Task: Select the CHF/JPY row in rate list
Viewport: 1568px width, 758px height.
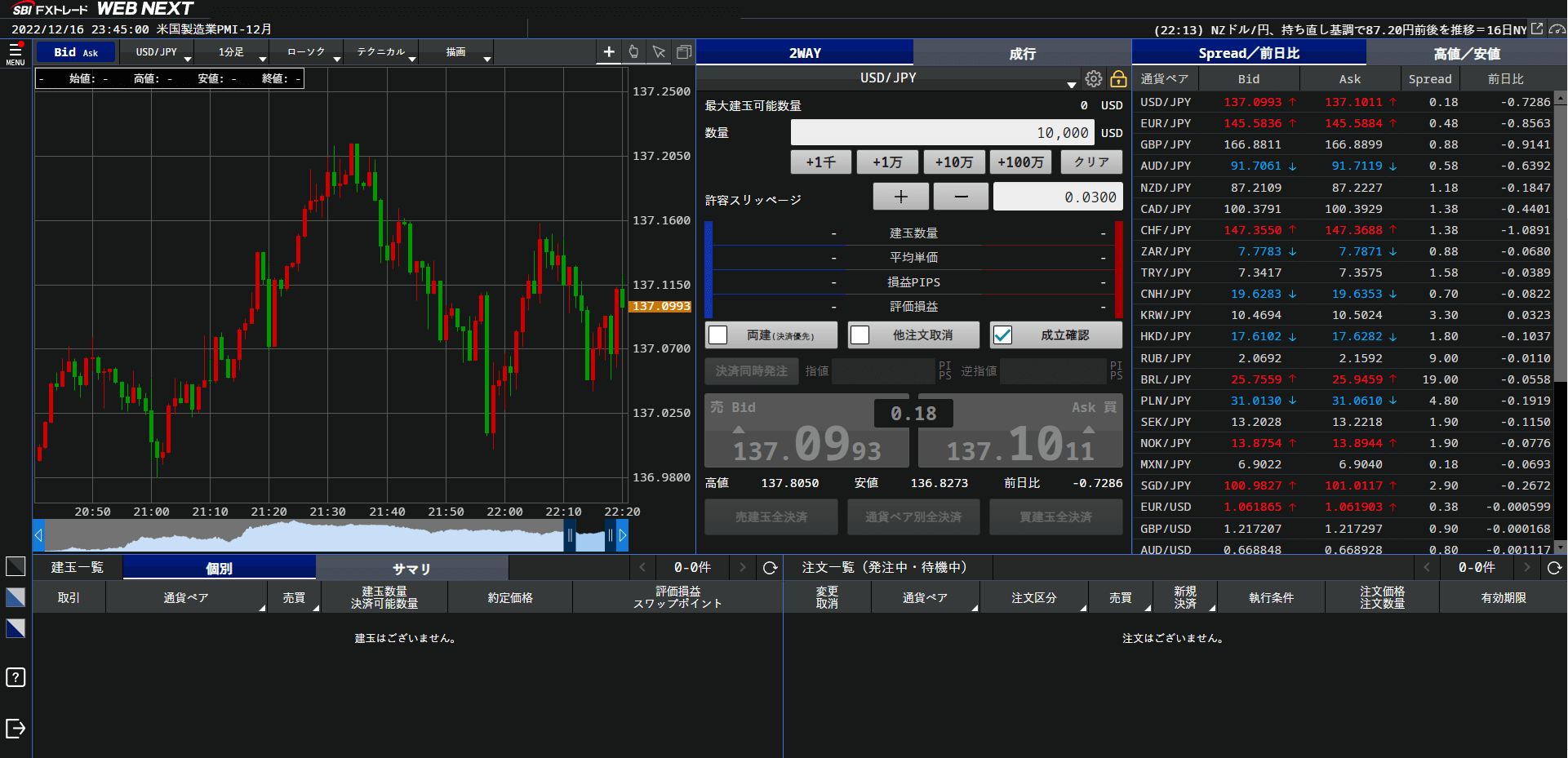Action: [1343, 230]
